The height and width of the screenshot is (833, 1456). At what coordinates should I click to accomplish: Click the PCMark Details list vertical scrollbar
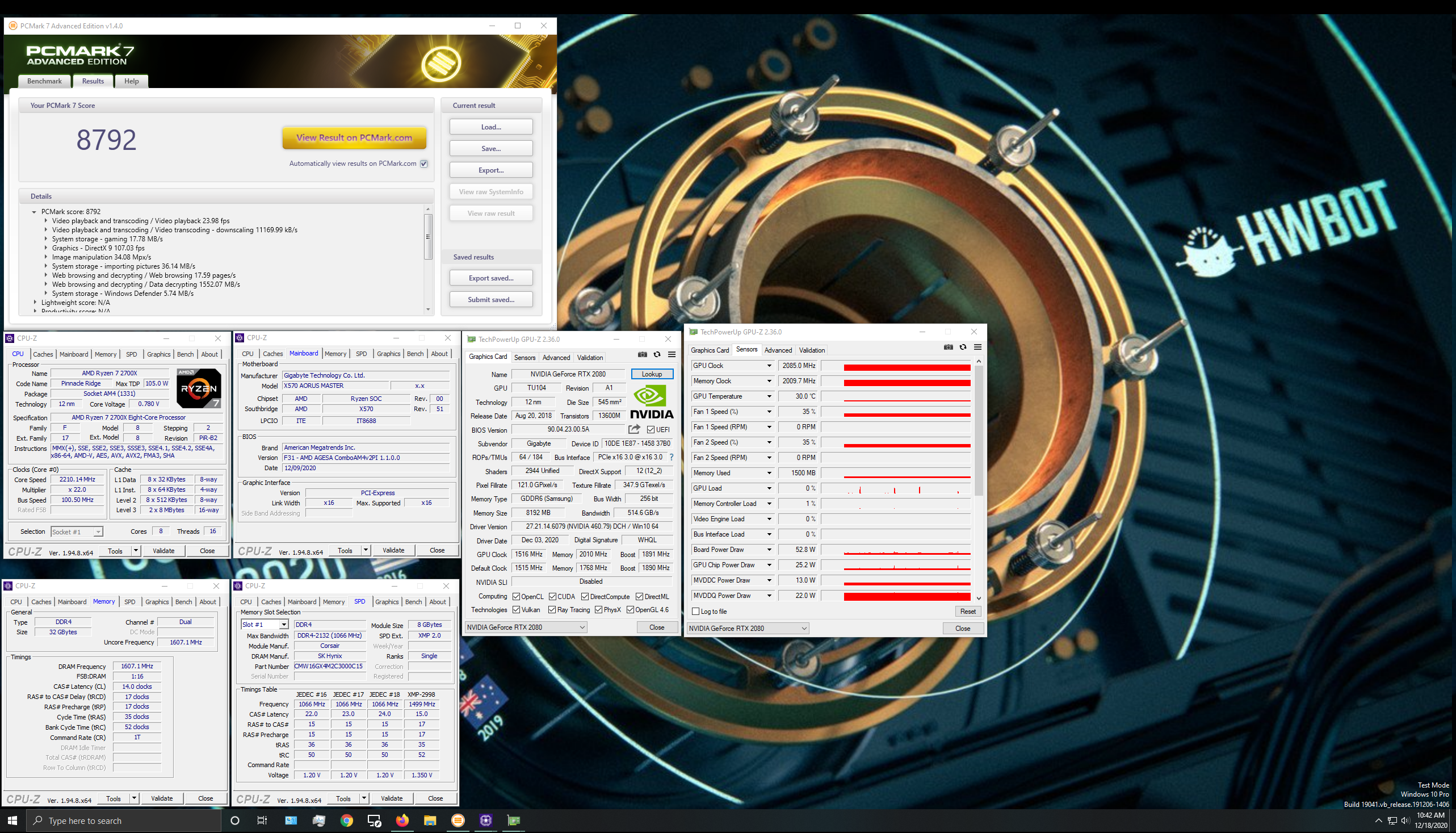coord(428,237)
